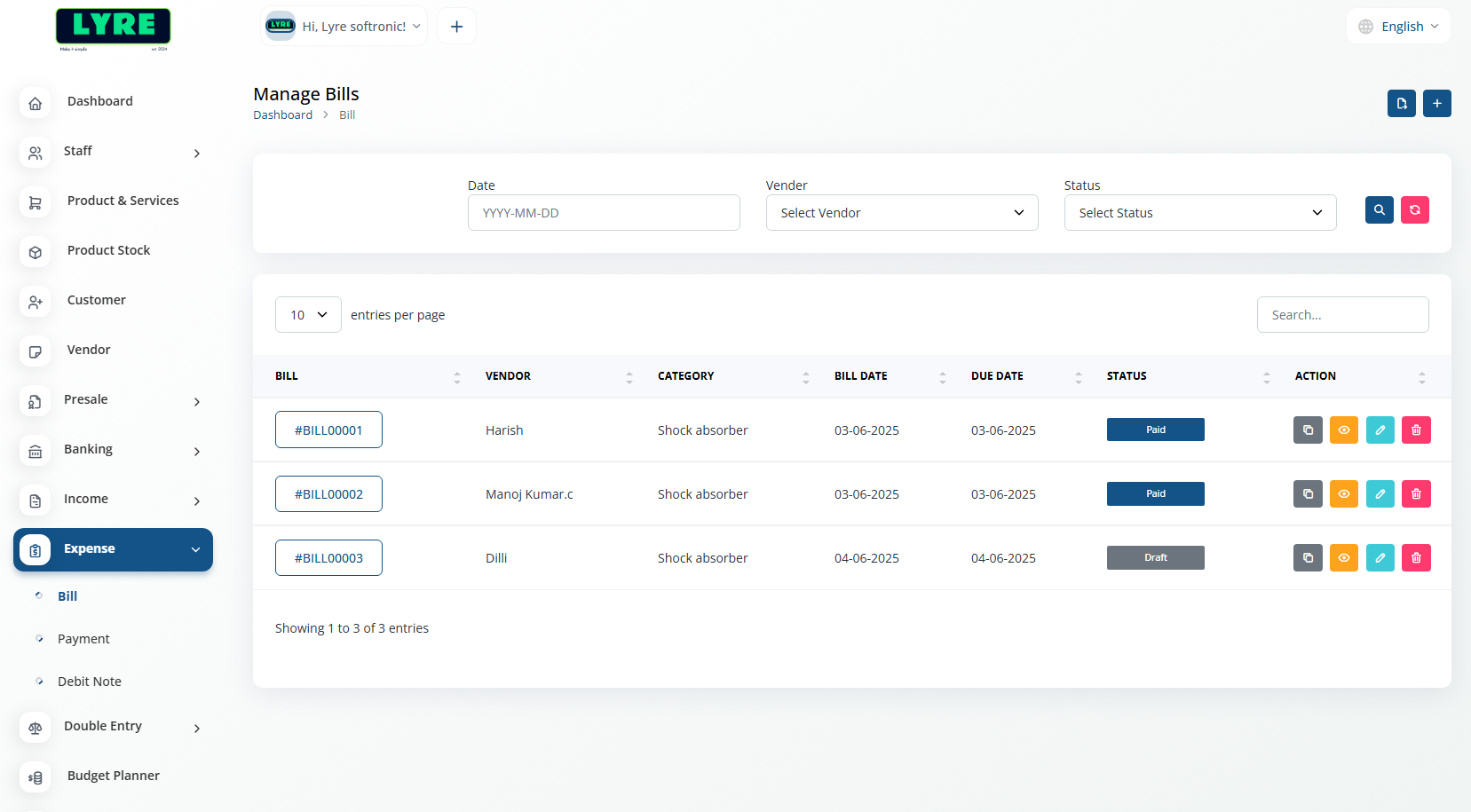The width and height of the screenshot is (1471, 812).
Task: Click the export bills file icon
Action: click(x=1401, y=104)
